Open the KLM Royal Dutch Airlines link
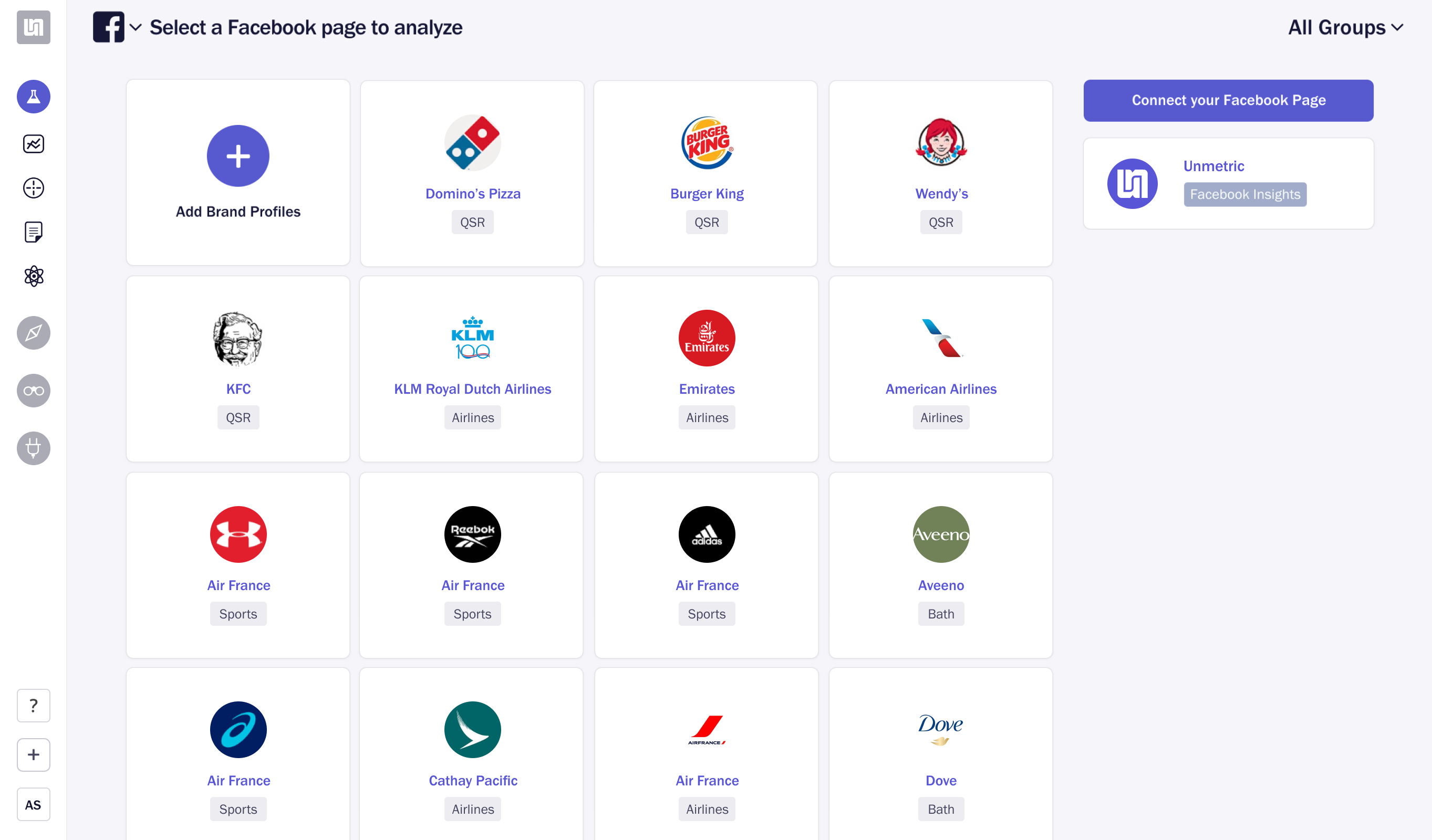This screenshot has height=840, width=1432. point(473,389)
